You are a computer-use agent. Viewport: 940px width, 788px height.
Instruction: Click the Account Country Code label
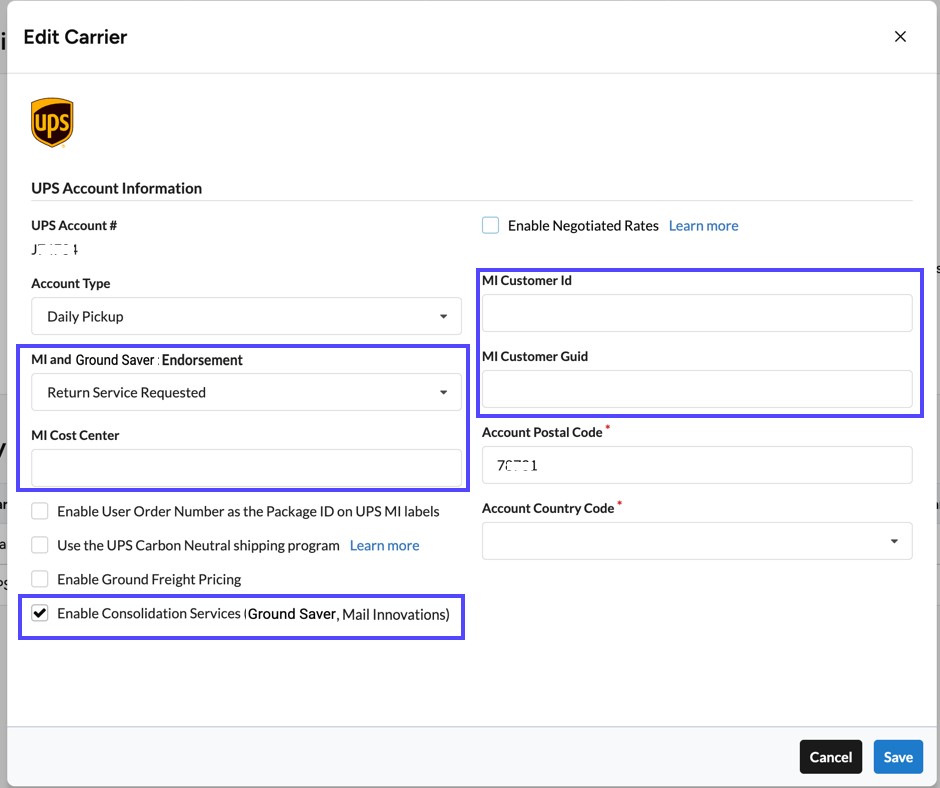coord(548,509)
